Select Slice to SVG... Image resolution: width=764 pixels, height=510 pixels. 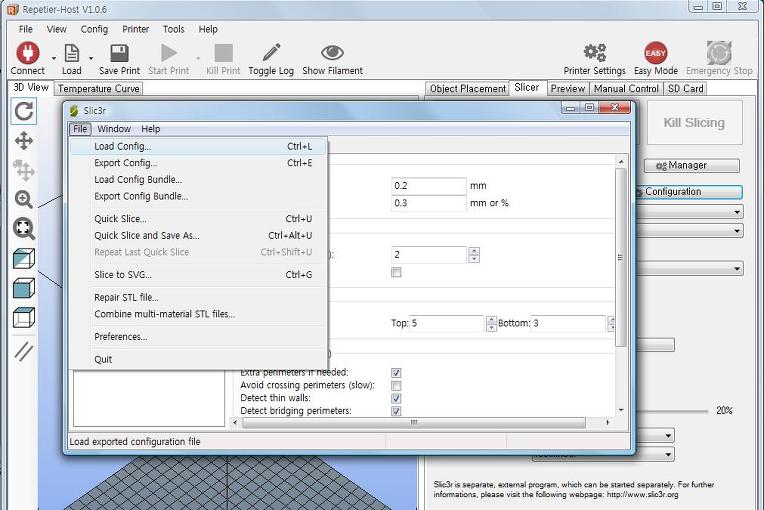tap(199, 275)
